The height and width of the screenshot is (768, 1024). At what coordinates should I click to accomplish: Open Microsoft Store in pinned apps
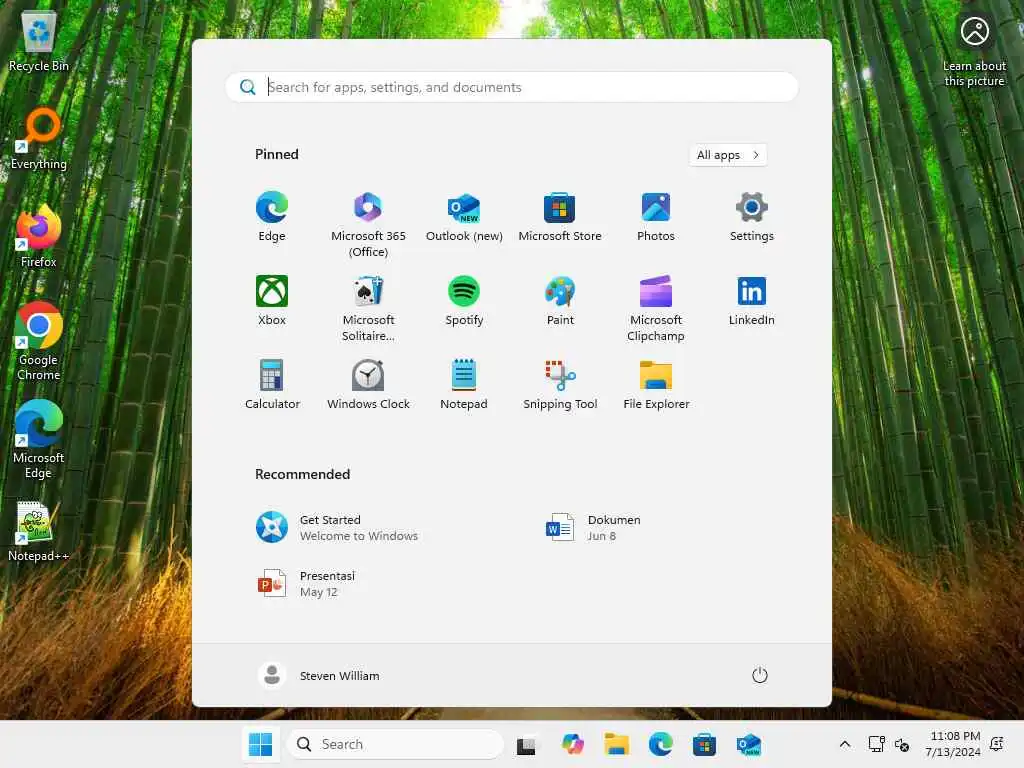coord(560,217)
